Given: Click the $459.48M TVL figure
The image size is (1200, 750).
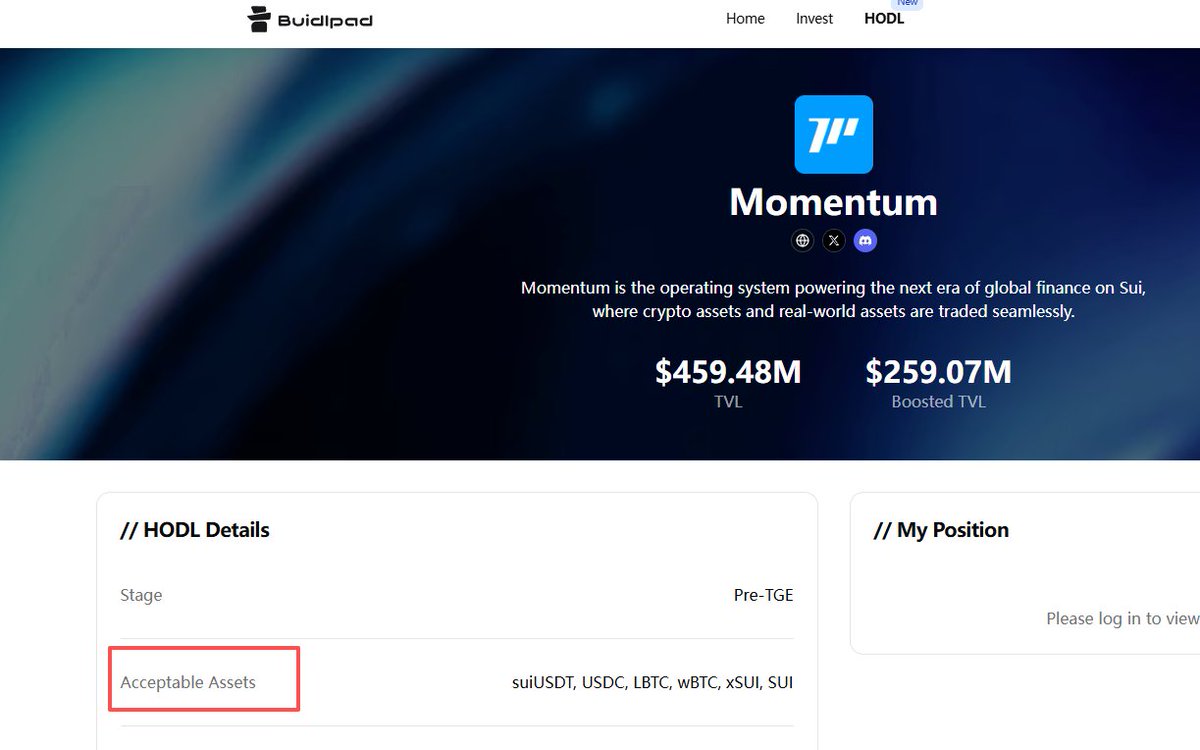Looking at the screenshot, I should click(728, 372).
